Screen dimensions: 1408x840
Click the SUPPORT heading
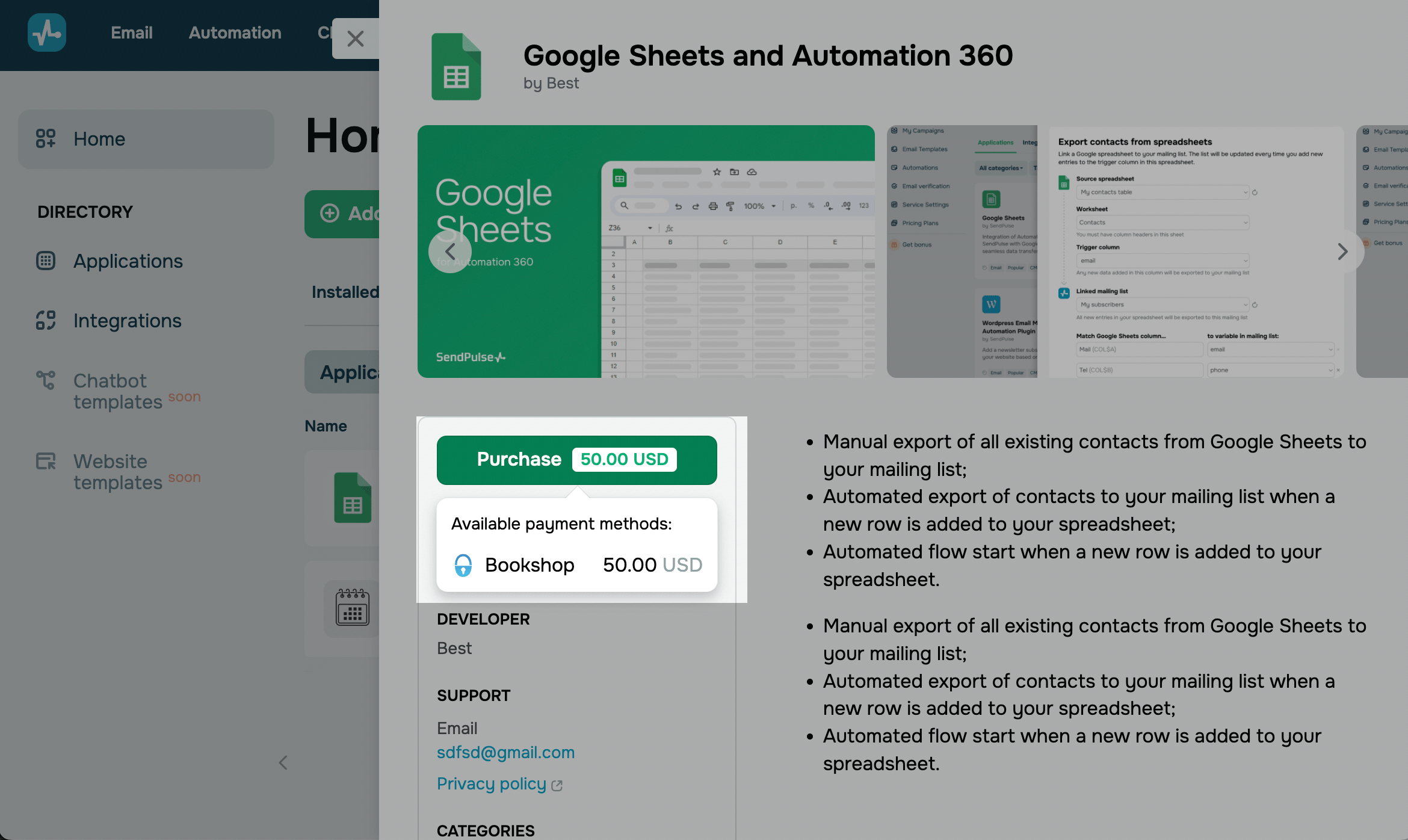click(x=474, y=696)
